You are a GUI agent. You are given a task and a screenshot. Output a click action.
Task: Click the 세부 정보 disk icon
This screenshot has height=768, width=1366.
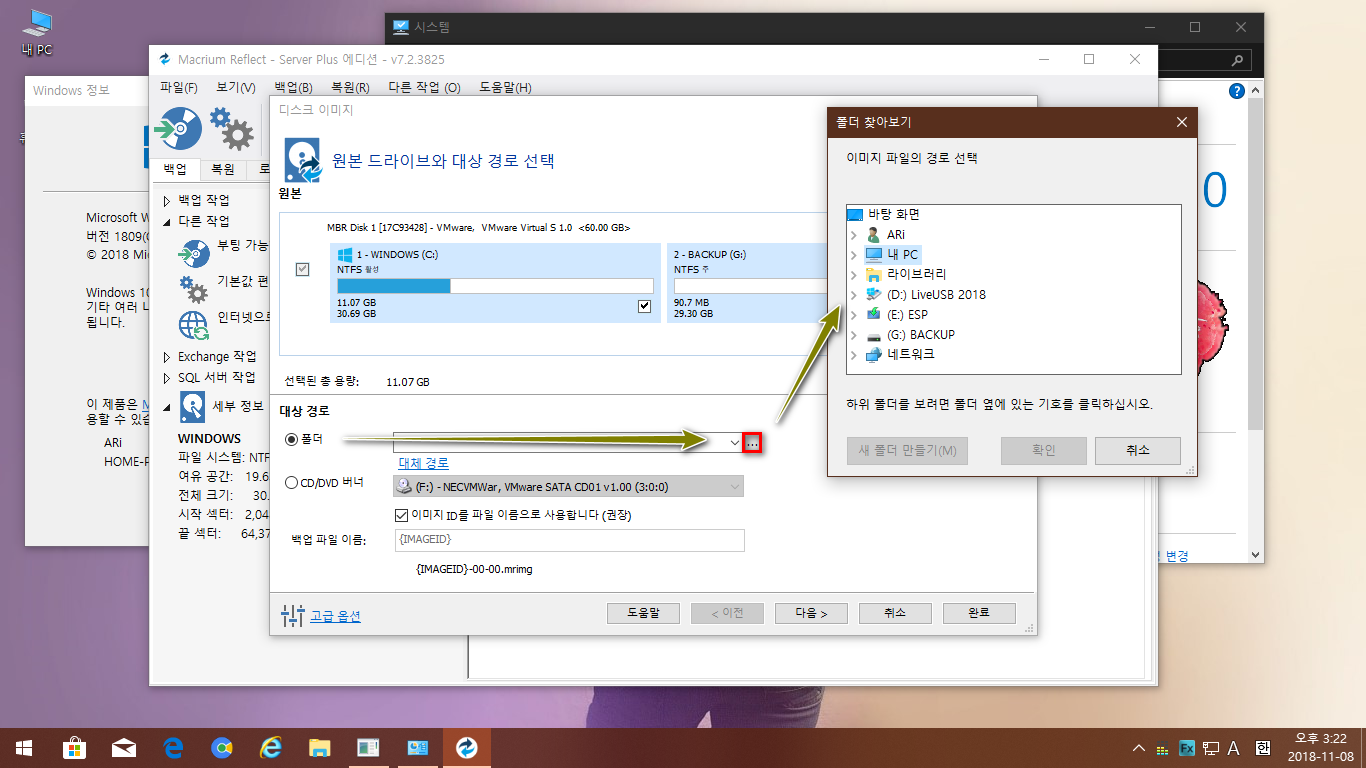click(193, 407)
